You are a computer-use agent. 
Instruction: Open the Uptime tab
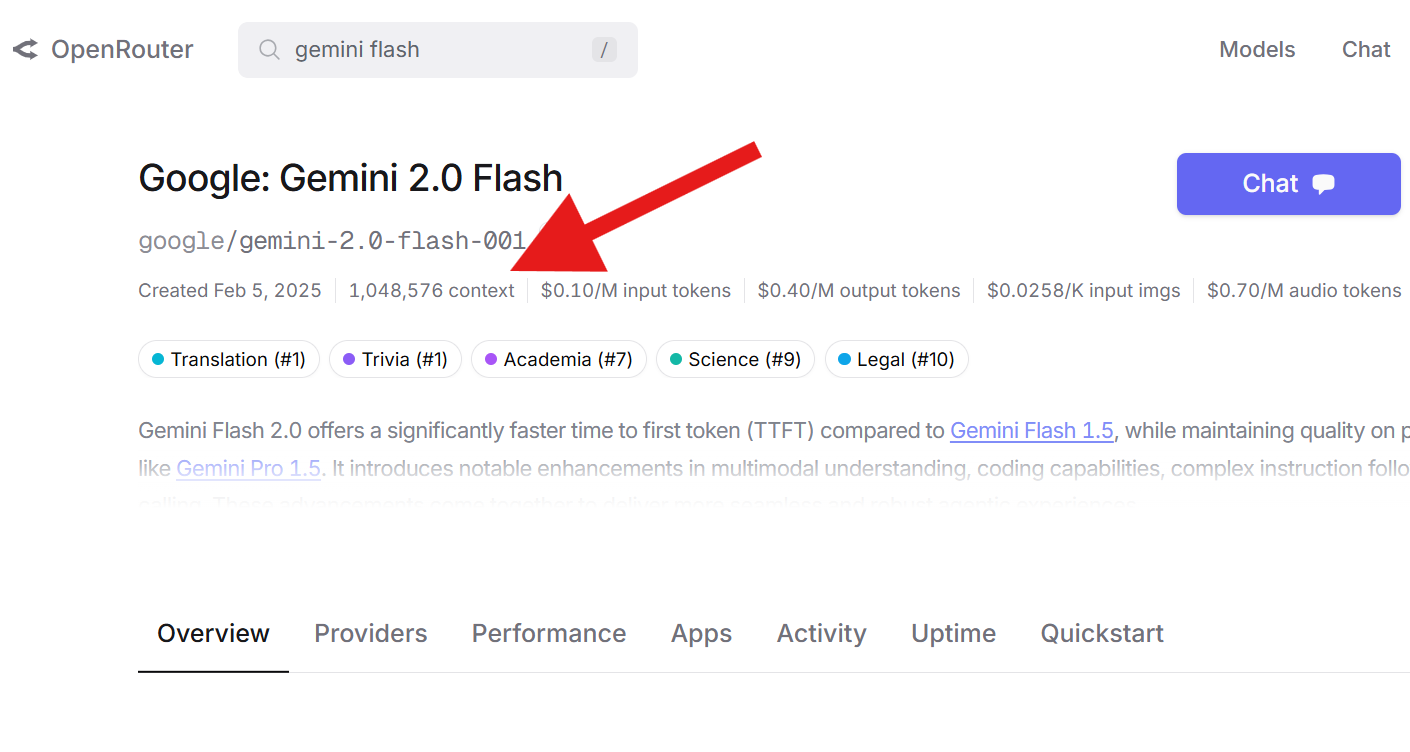(x=953, y=633)
